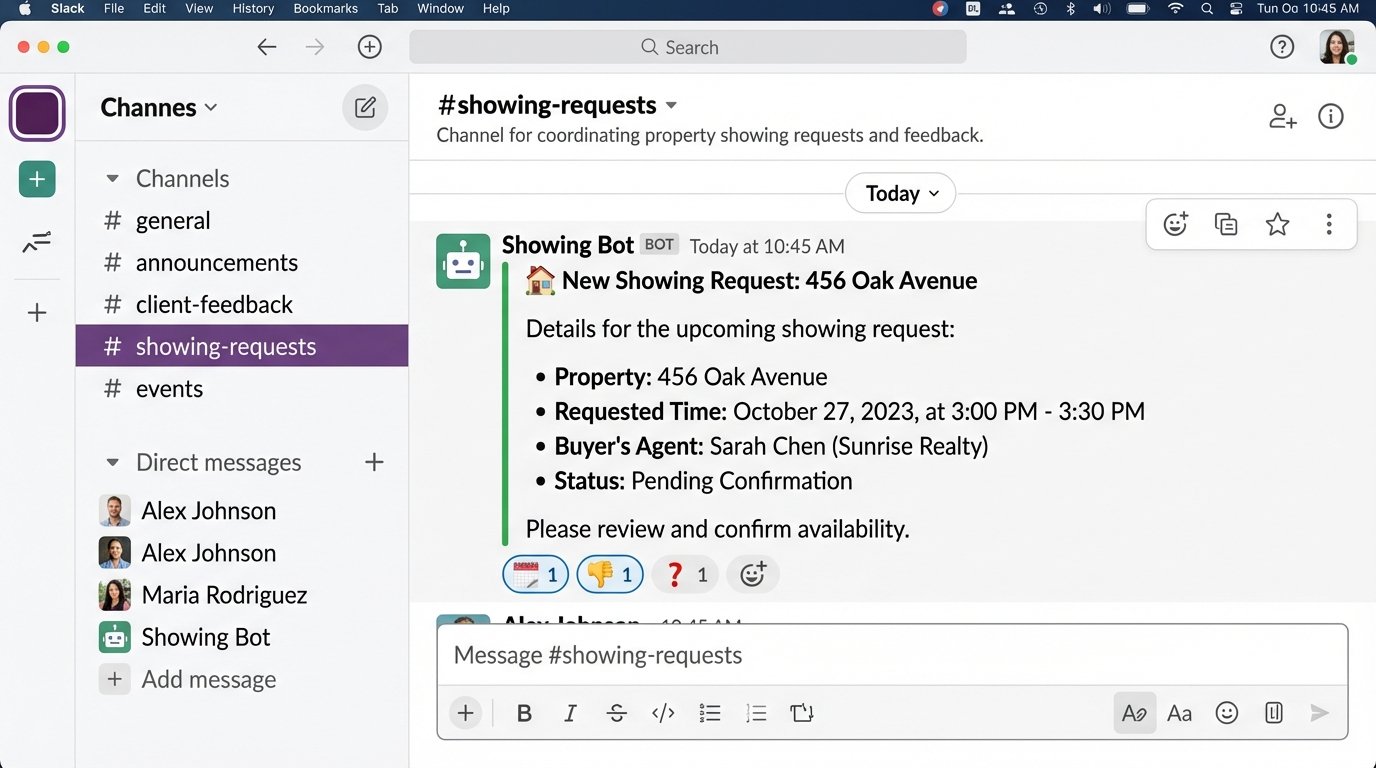Click the add people to channel icon

[1282, 116]
